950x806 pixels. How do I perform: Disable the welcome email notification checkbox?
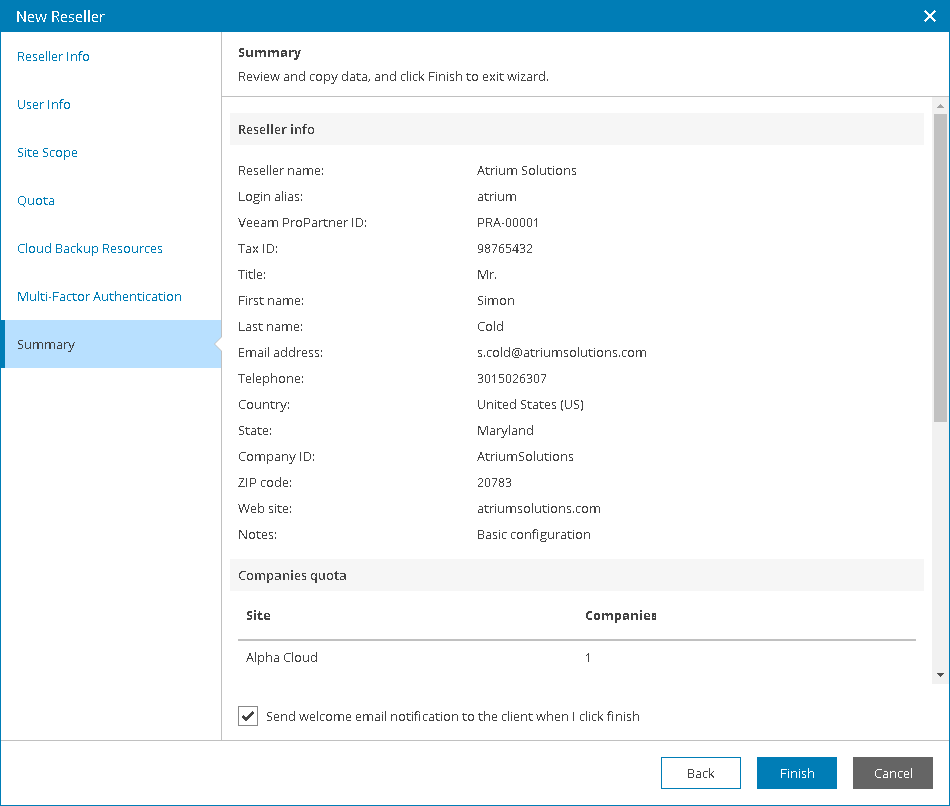pyautogui.click(x=248, y=716)
